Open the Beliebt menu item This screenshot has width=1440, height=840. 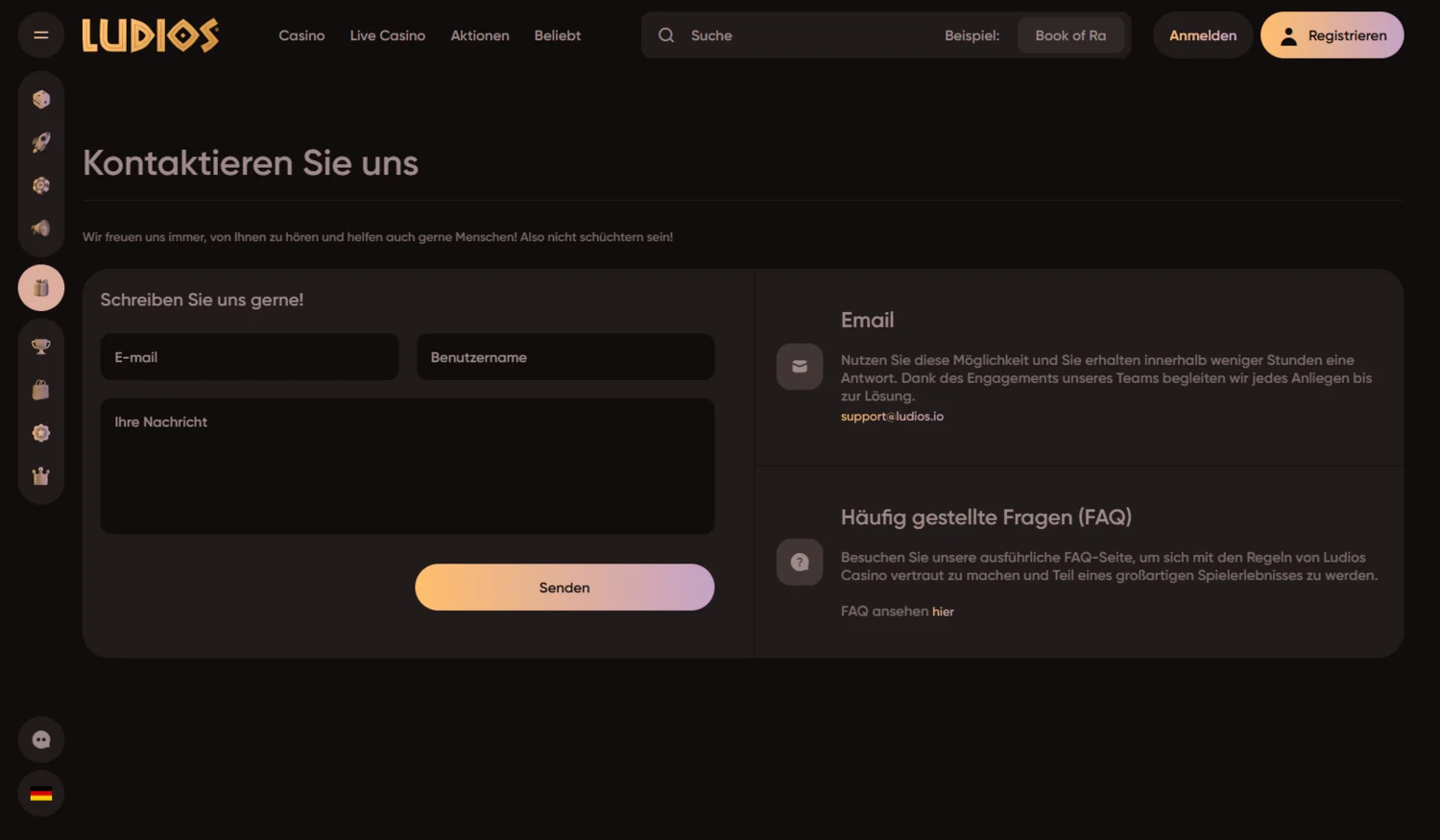click(558, 36)
